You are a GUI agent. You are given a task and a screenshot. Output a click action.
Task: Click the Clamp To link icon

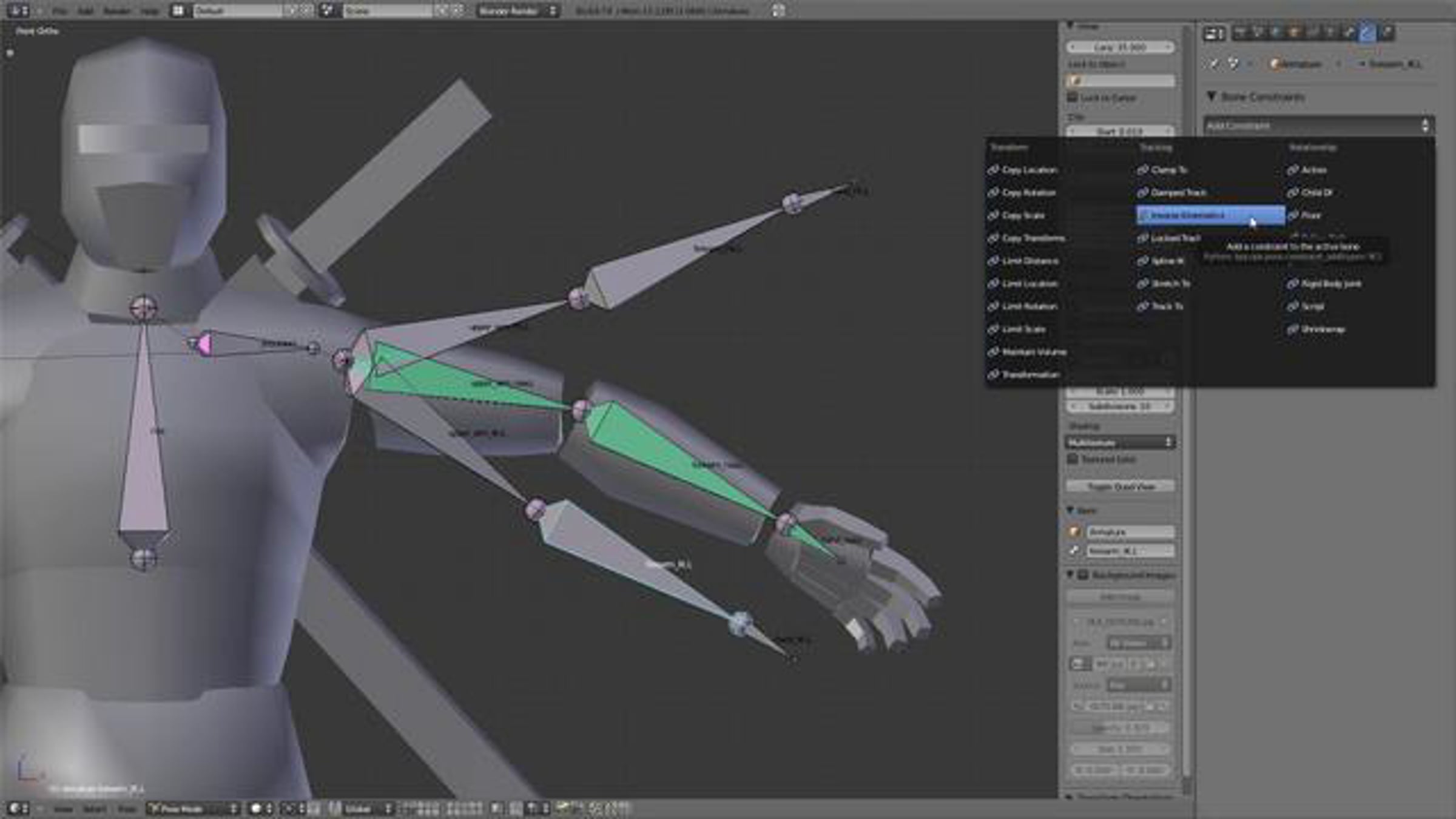click(1142, 170)
